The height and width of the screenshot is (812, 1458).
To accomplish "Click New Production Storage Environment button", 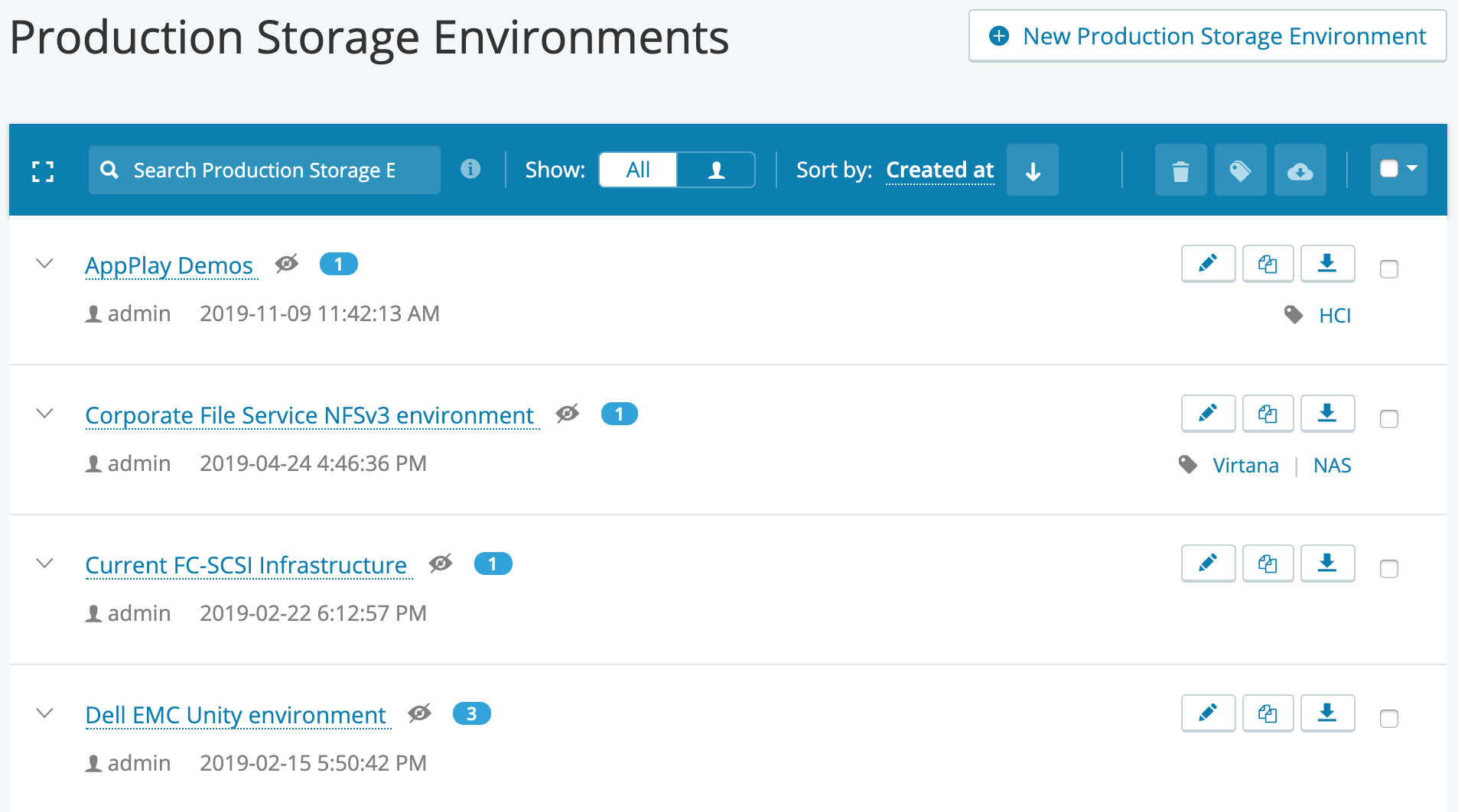I will click(1207, 36).
